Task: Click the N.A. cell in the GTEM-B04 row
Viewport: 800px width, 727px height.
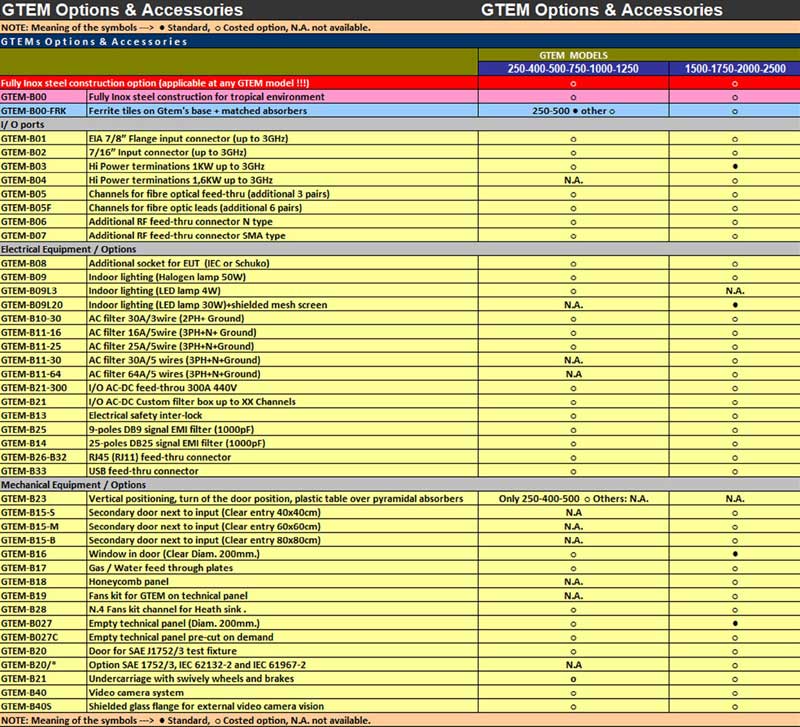Action: [x=573, y=180]
